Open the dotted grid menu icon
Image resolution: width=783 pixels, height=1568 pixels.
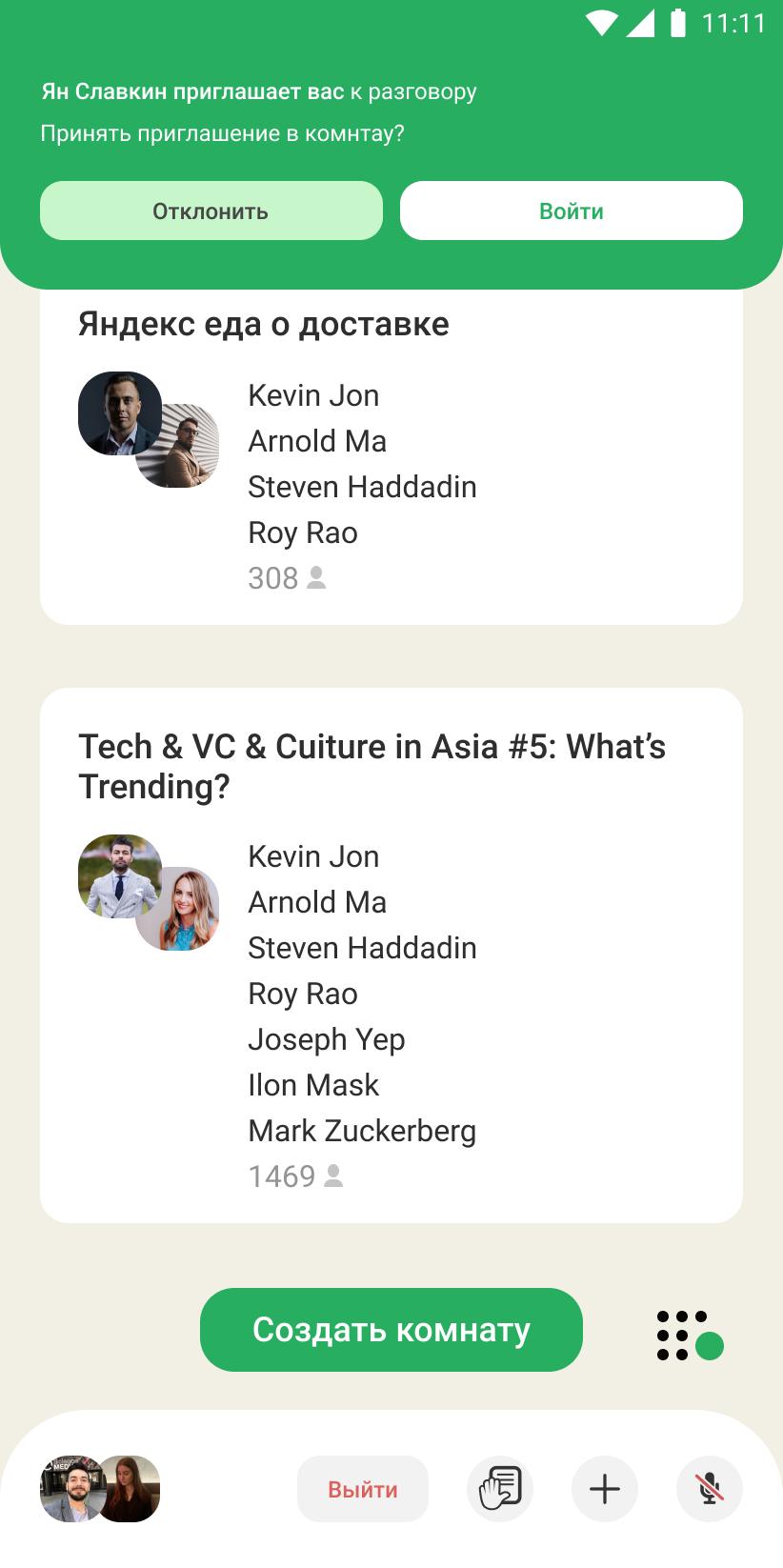click(x=690, y=1336)
